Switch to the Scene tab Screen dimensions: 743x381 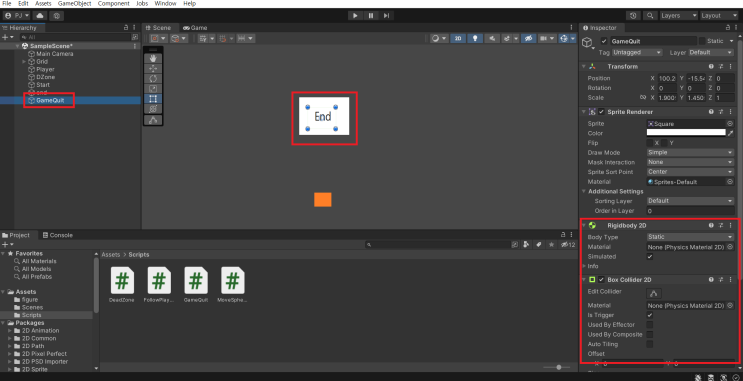pyautogui.click(x=159, y=27)
